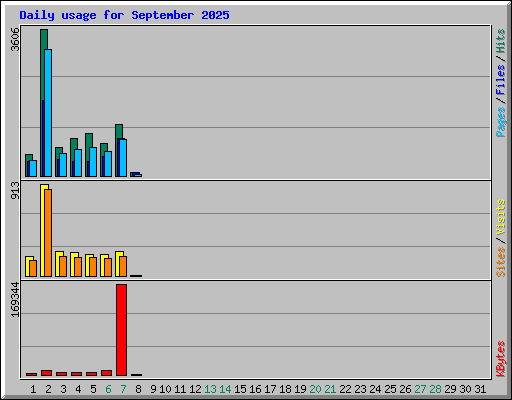Click day label 9 on the axis
Image resolution: width=512 pixels, height=400 pixels.
(153, 389)
